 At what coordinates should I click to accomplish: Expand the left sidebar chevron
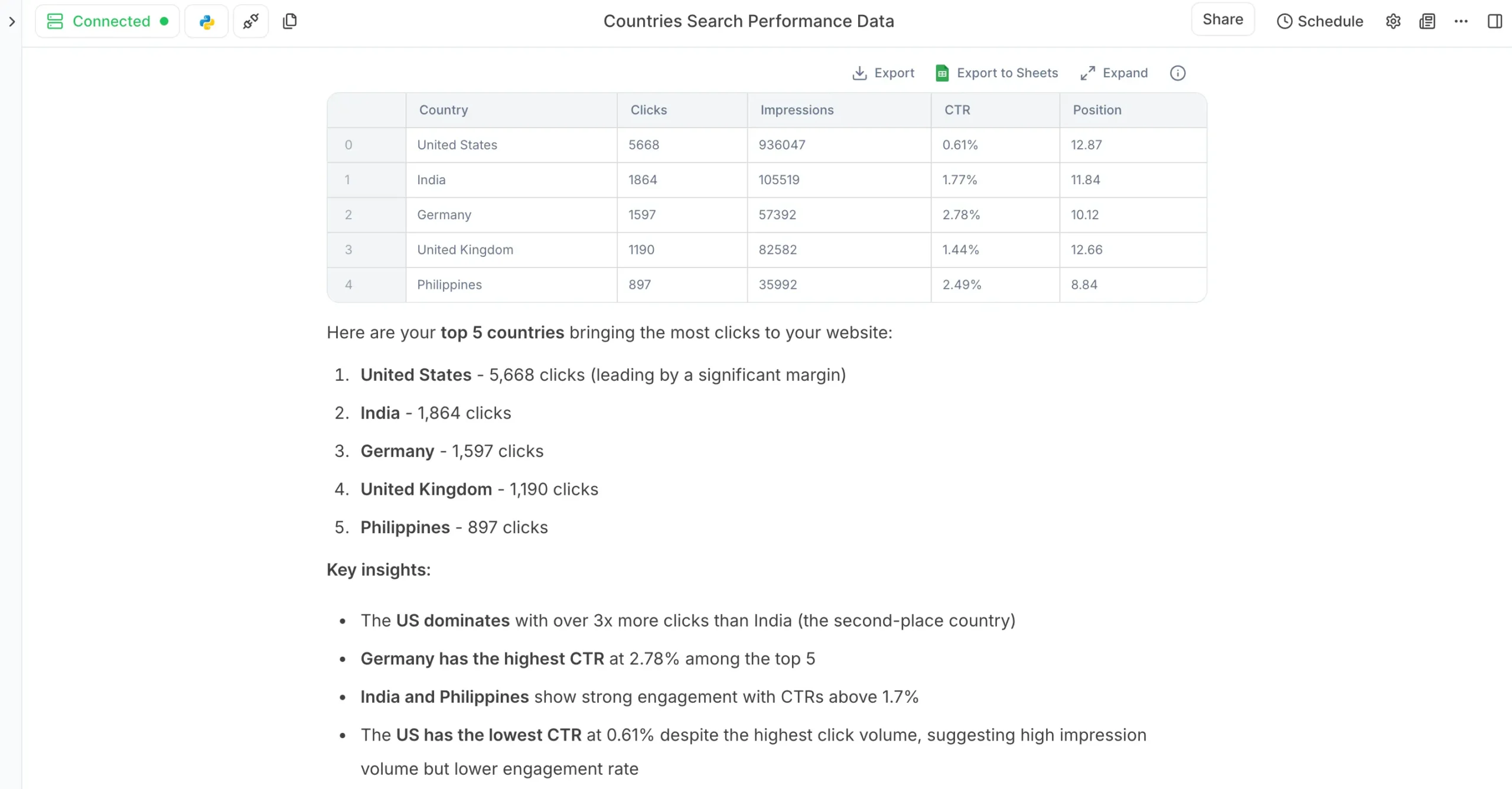tap(12, 22)
